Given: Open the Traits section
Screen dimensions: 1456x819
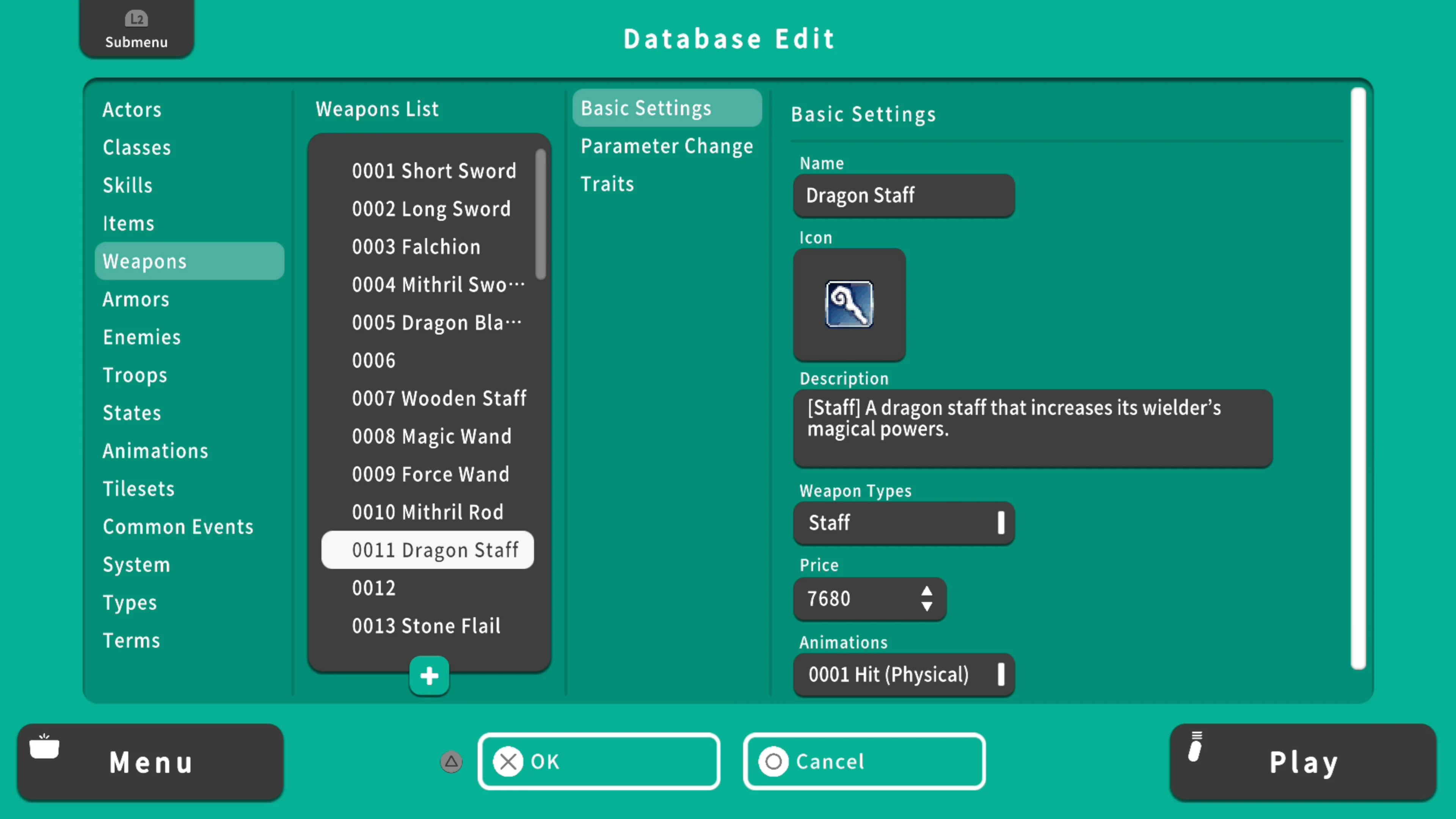Looking at the screenshot, I should (607, 183).
